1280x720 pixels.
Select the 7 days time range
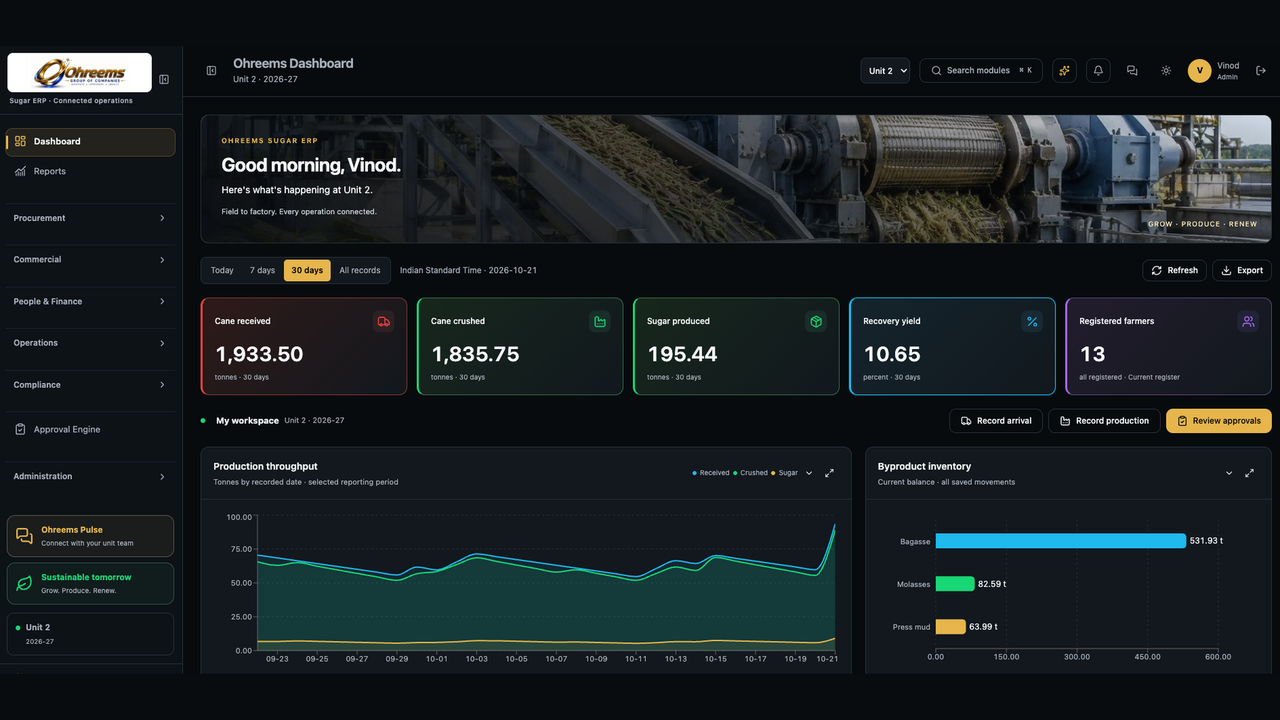pyautogui.click(x=262, y=271)
